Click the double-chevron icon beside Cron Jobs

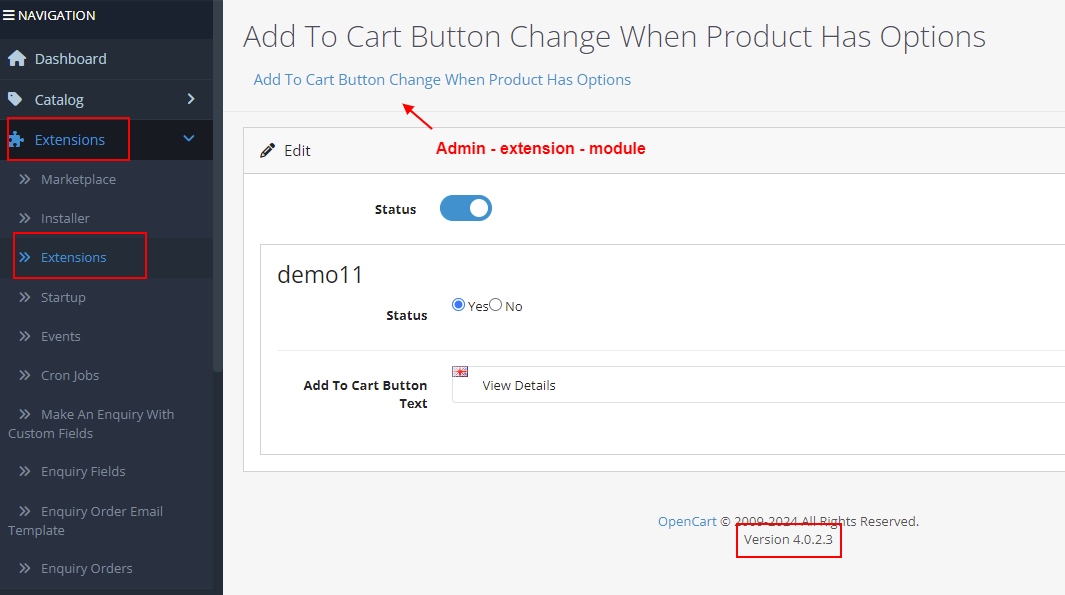(x=25, y=375)
